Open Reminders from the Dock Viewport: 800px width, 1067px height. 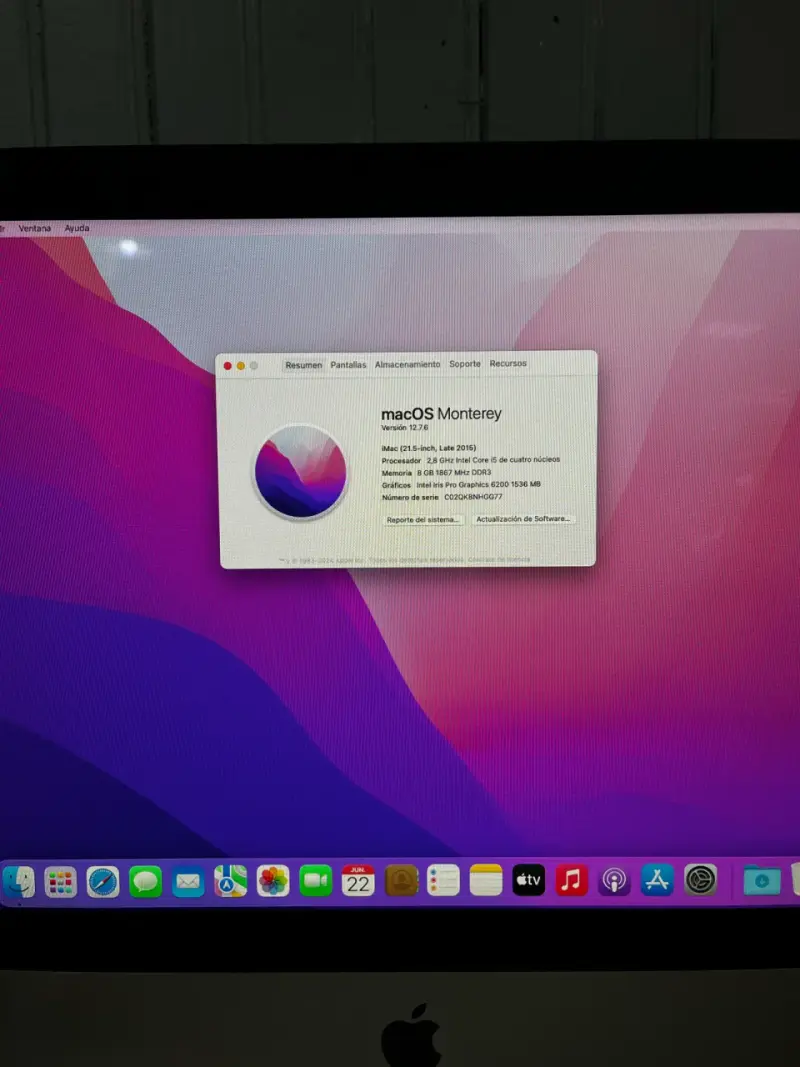tap(444, 881)
